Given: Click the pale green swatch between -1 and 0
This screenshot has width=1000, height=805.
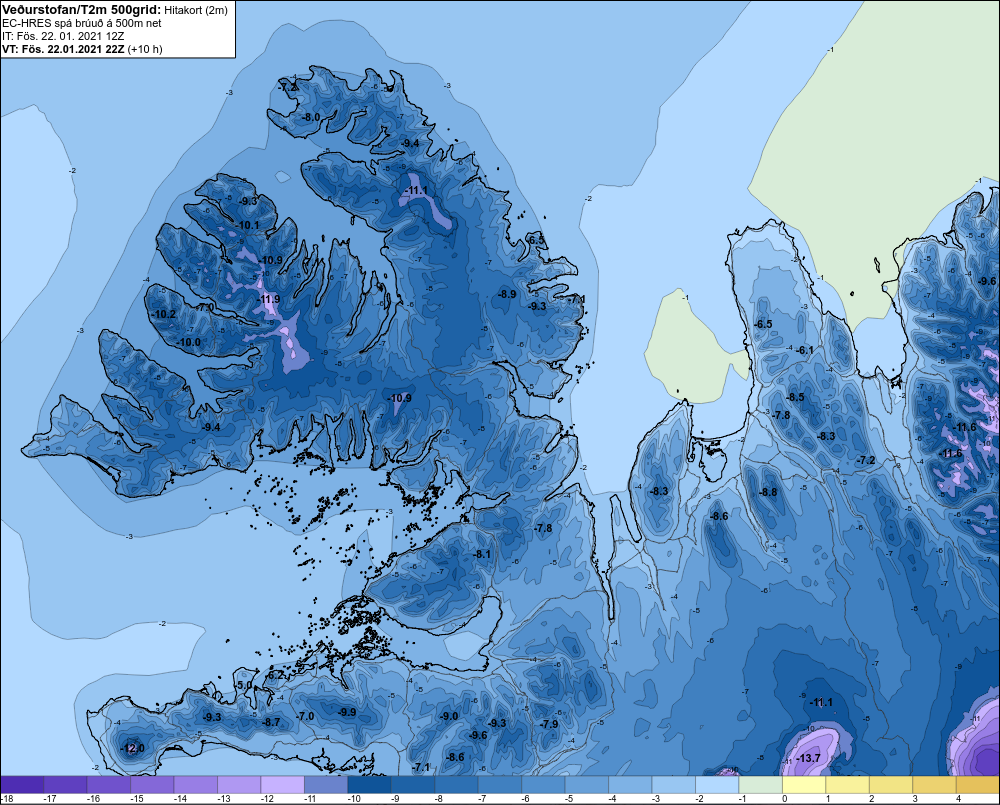Looking at the screenshot, I should point(760,785).
